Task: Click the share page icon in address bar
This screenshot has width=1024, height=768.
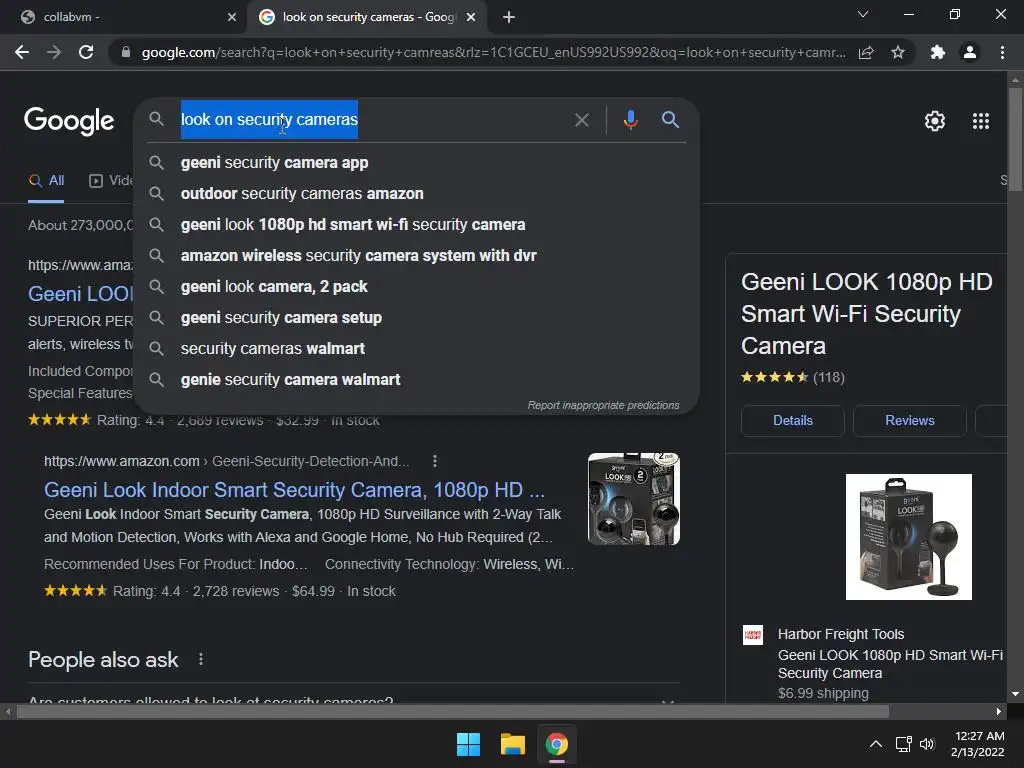Action: pos(866,52)
